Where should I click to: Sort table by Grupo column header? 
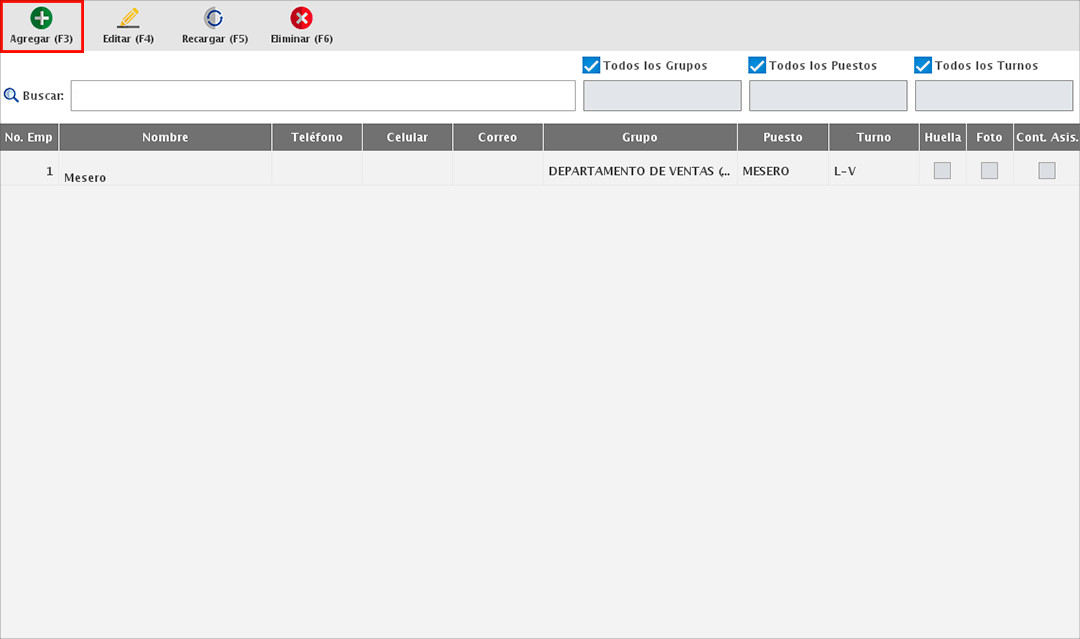click(x=640, y=138)
